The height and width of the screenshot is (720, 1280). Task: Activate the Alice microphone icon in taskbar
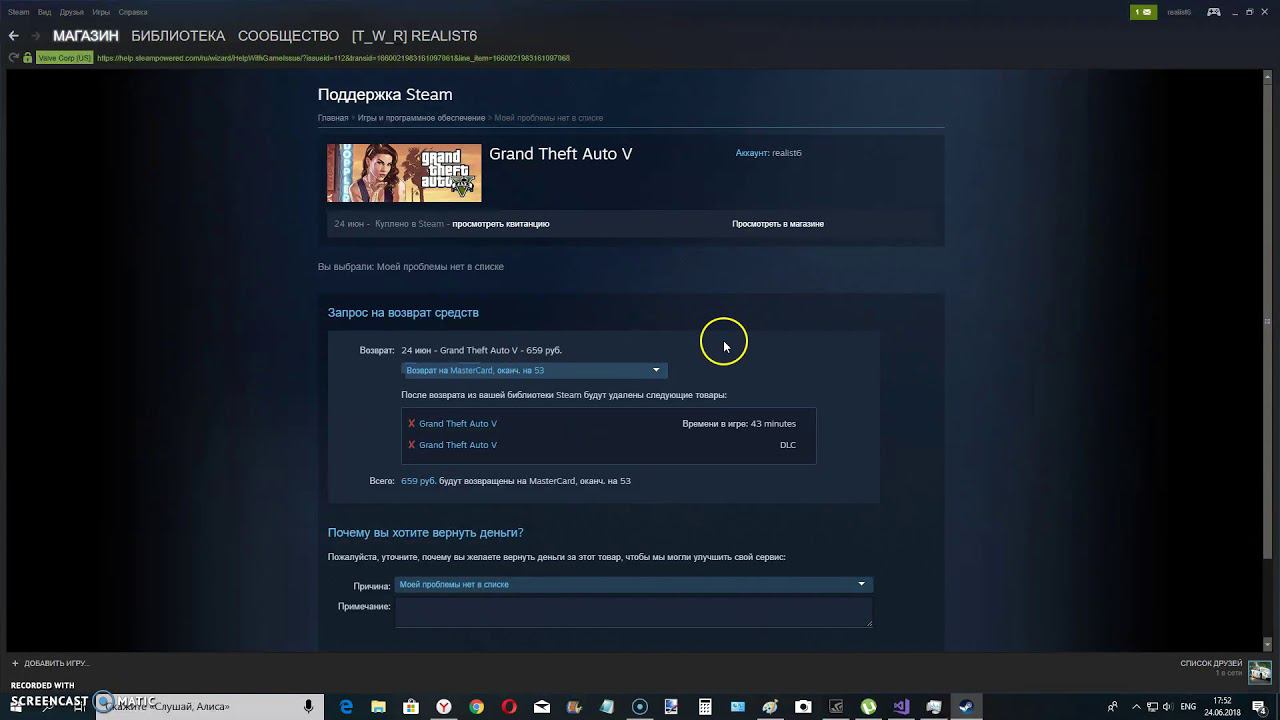(x=308, y=706)
